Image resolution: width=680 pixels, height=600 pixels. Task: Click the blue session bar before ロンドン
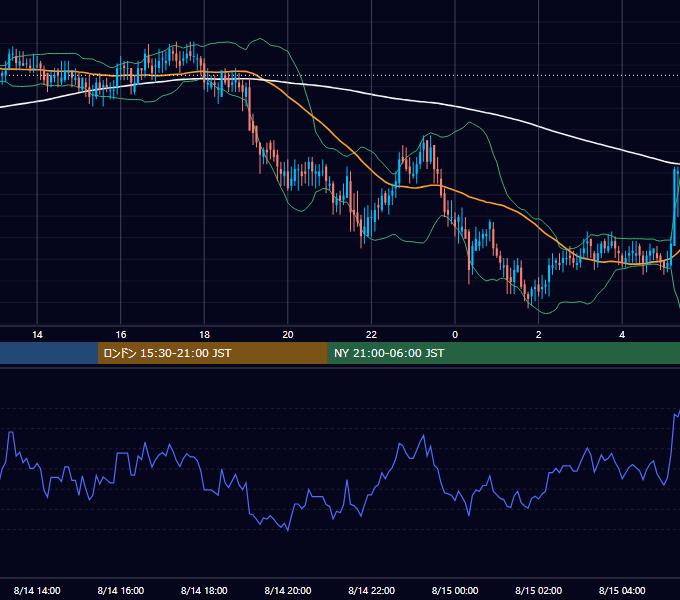(x=49, y=353)
